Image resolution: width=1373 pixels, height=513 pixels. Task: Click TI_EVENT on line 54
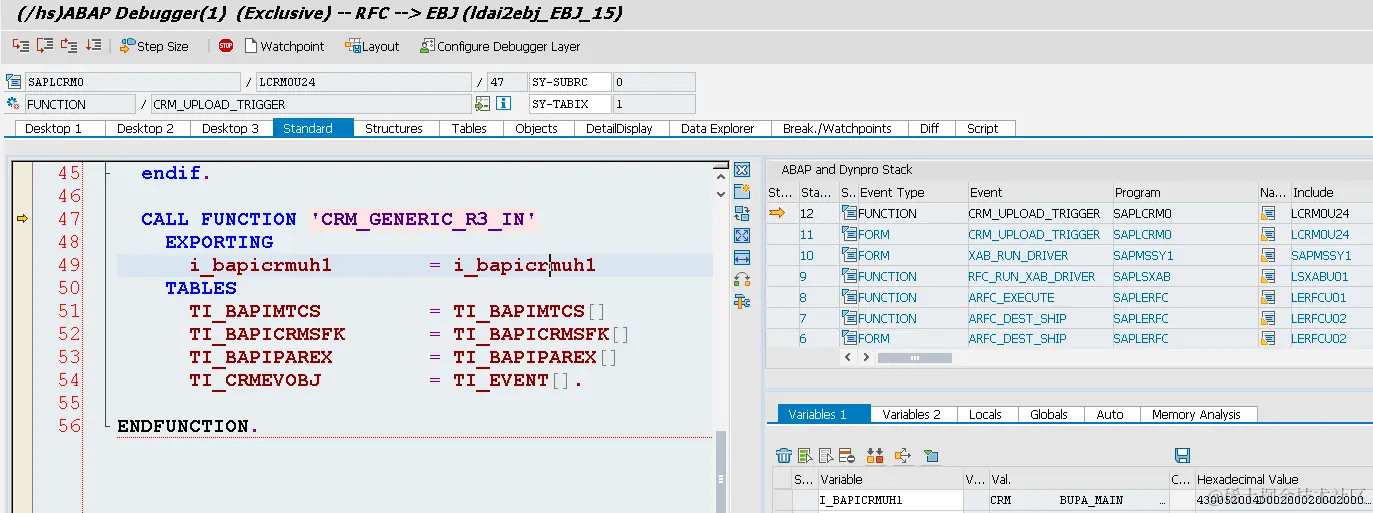[x=501, y=380]
